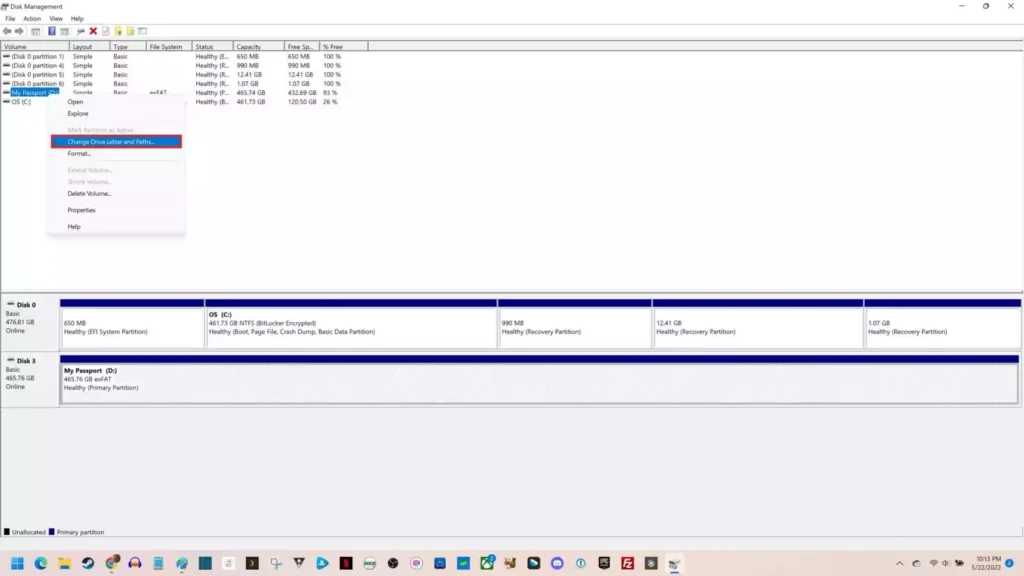Image resolution: width=1024 pixels, height=576 pixels.
Task: Click the Disk Management taskbar icon
Action: point(675,563)
